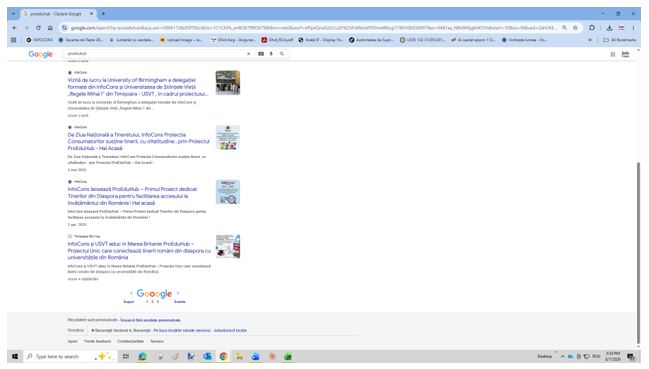Click the Google search input field
This screenshot has height=369, width=649.
pyautogui.click(x=155, y=54)
